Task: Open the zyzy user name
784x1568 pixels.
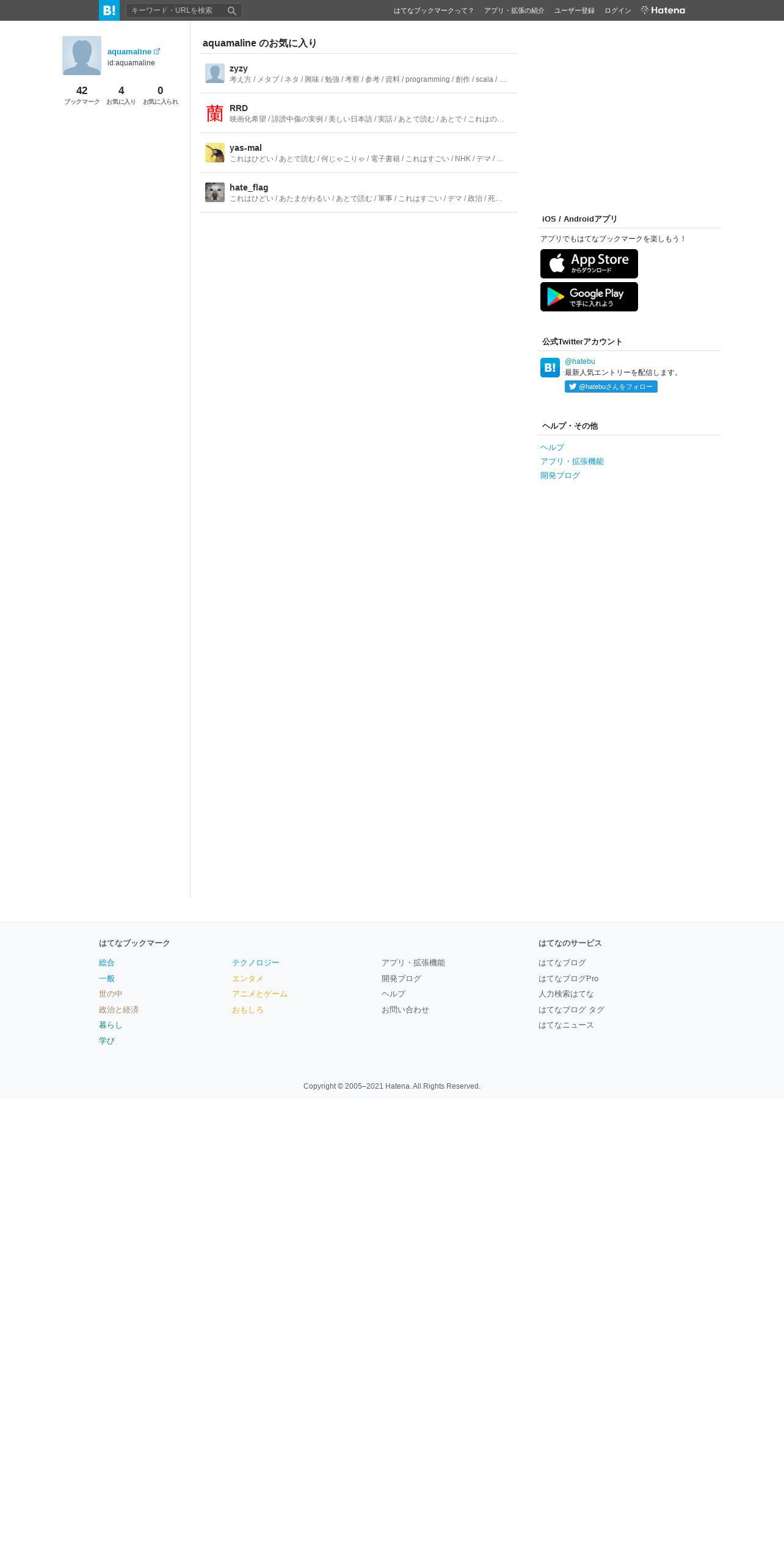Action: coord(239,68)
